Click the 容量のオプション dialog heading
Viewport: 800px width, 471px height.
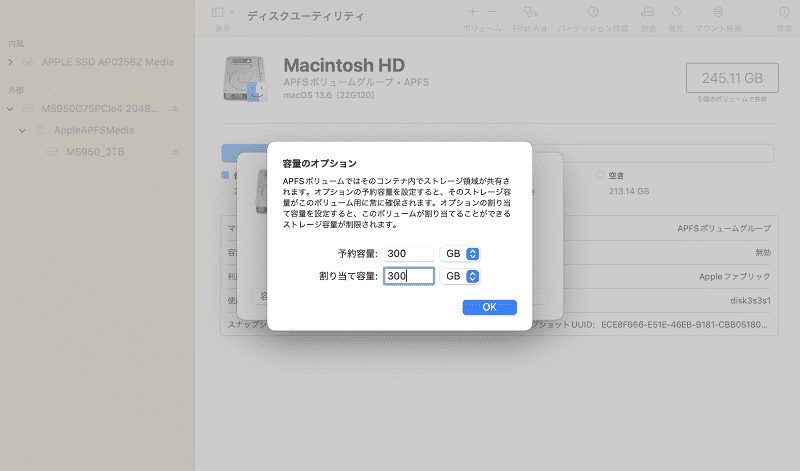[x=319, y=164]
